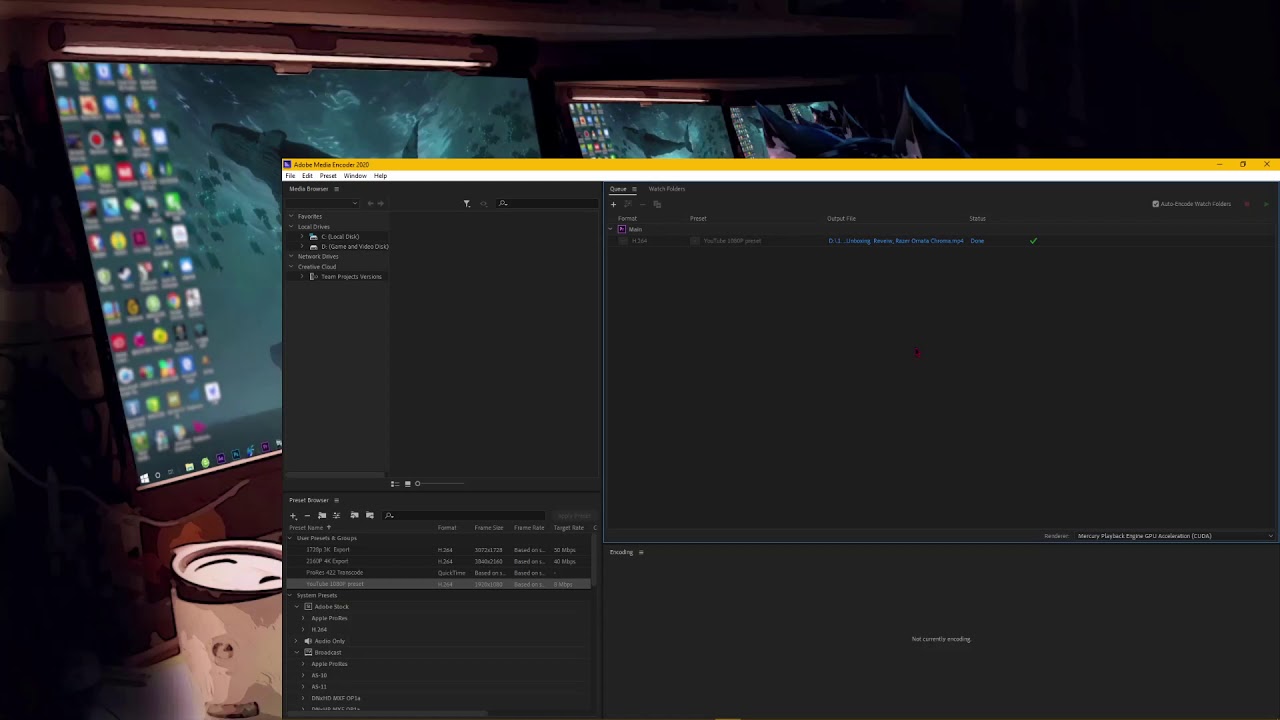Click the remove minus icon in Queue
The image size is (1280, 720).
pyautogui.click(x=643, y=204)
